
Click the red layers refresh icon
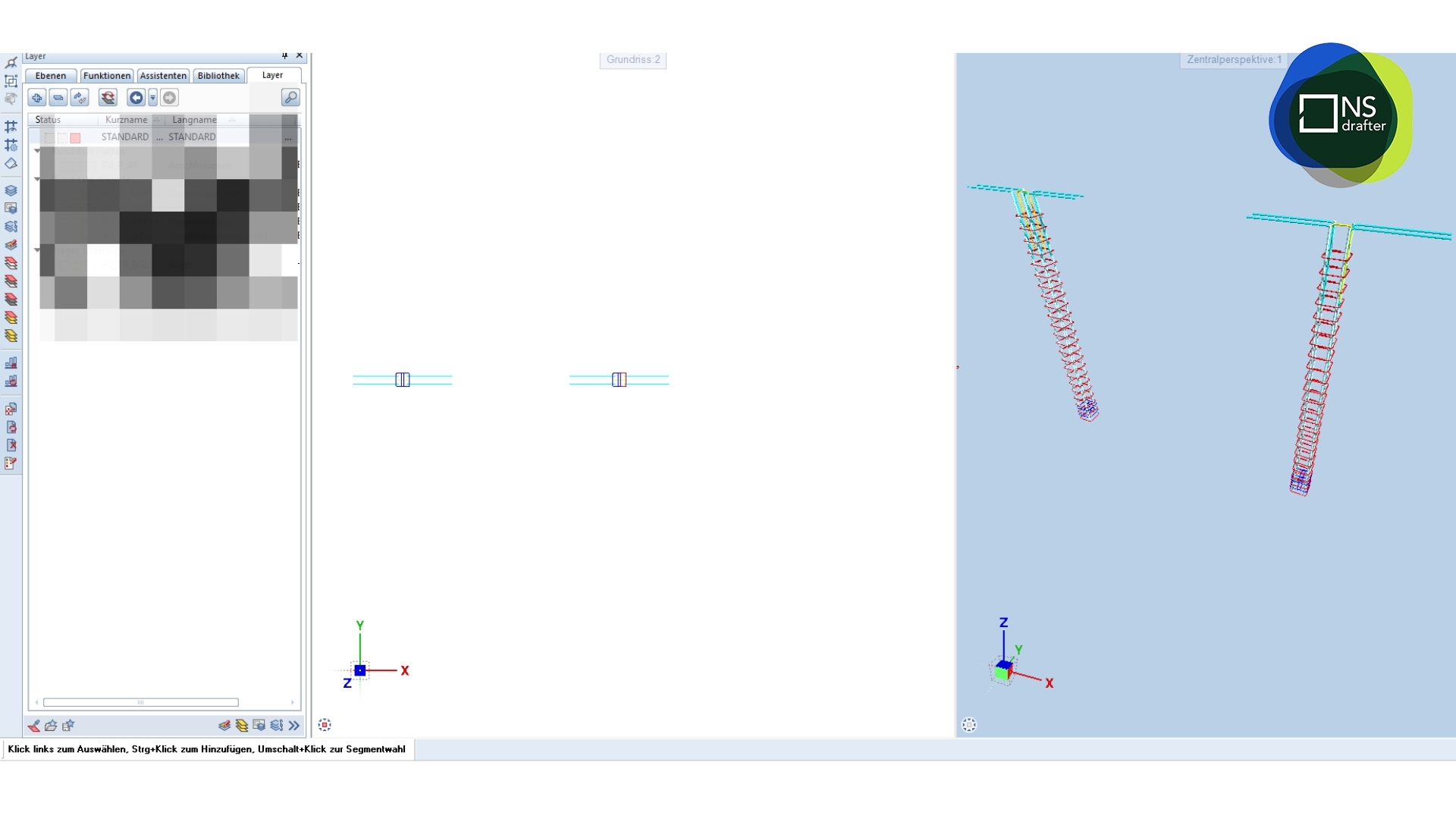click(108, 98)
